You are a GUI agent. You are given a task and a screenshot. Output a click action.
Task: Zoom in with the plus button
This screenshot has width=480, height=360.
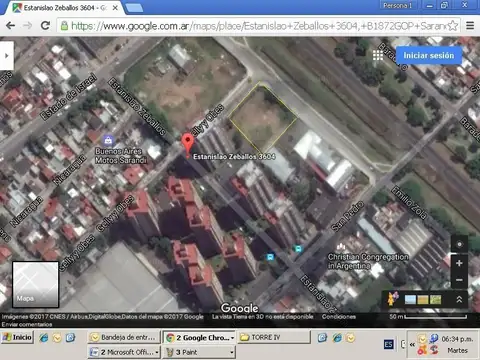459,263
